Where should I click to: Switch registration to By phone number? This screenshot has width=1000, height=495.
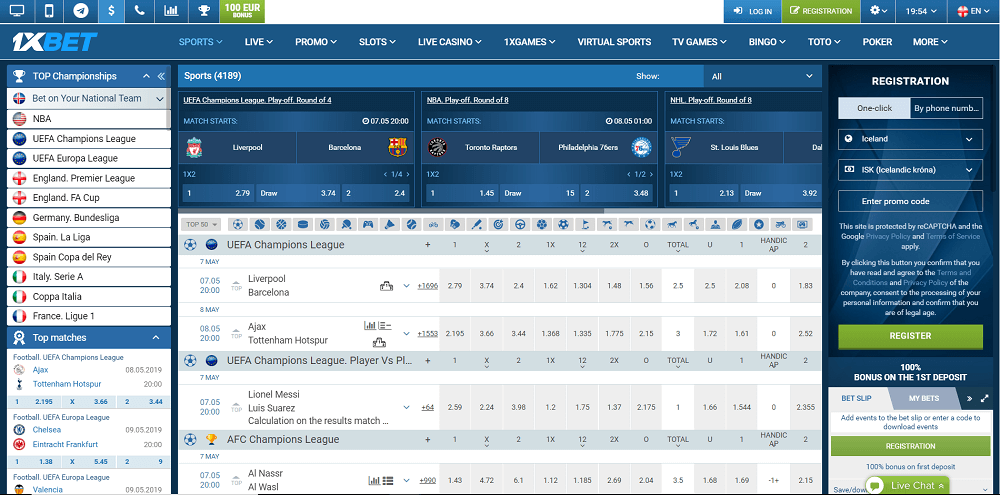[945, 108]
